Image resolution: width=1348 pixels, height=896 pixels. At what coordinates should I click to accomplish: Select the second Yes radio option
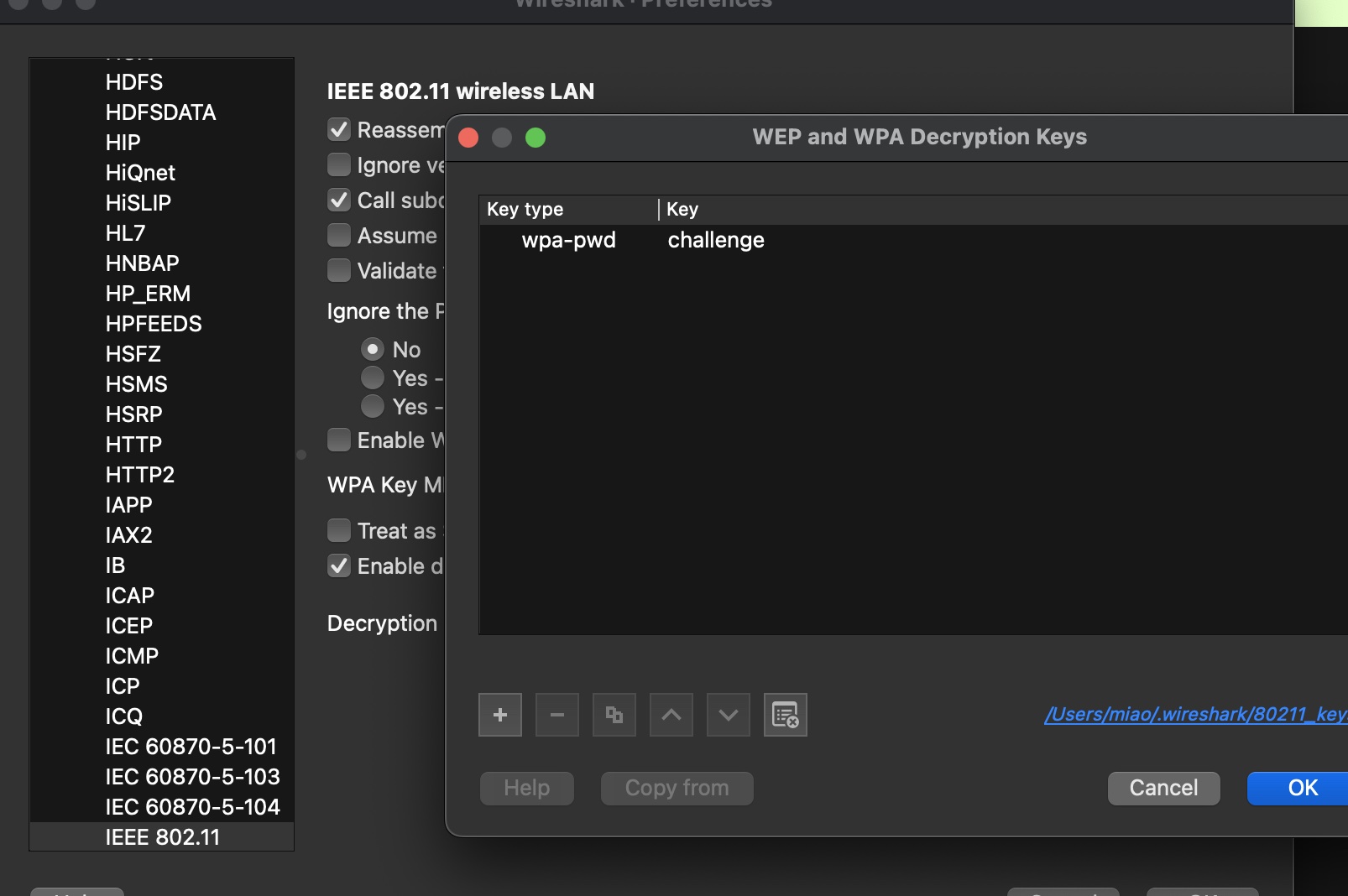tap(373, 406)
